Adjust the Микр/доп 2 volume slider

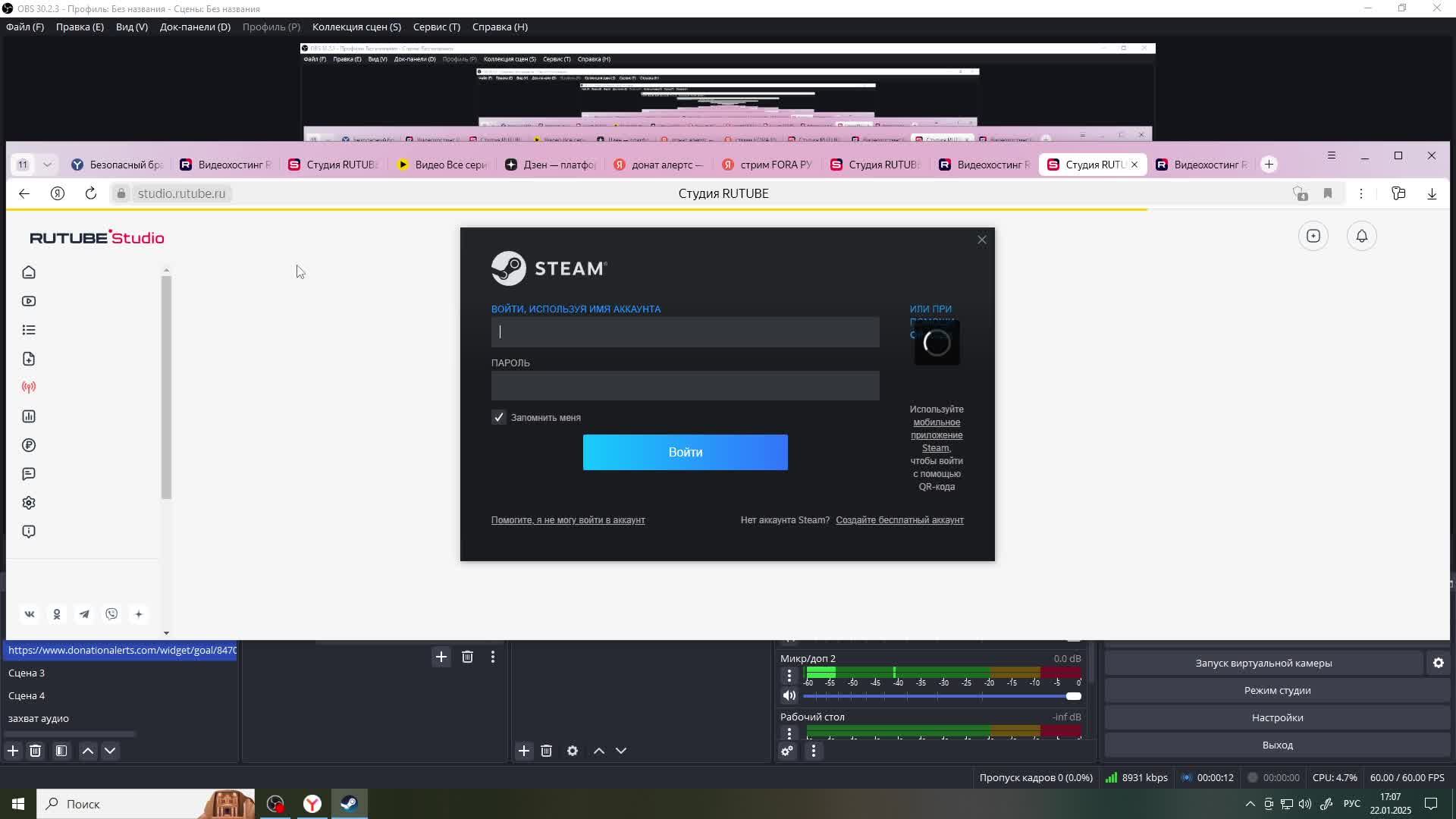[942, 696]
